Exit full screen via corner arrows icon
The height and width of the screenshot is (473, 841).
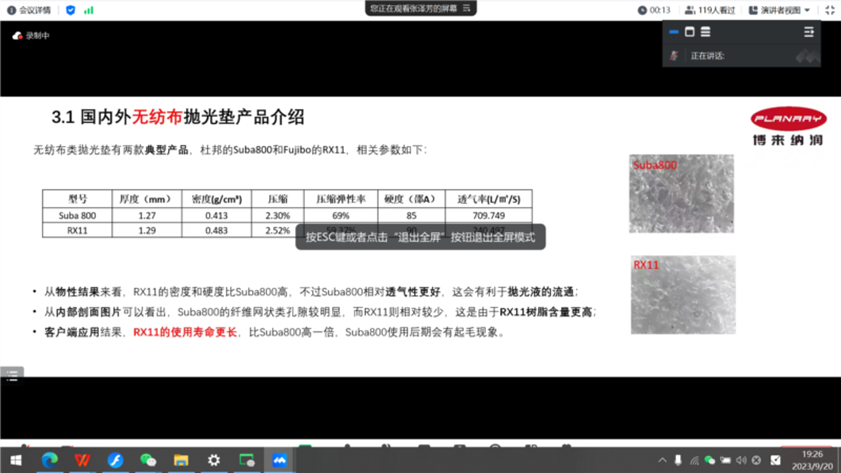coord(830,10)
